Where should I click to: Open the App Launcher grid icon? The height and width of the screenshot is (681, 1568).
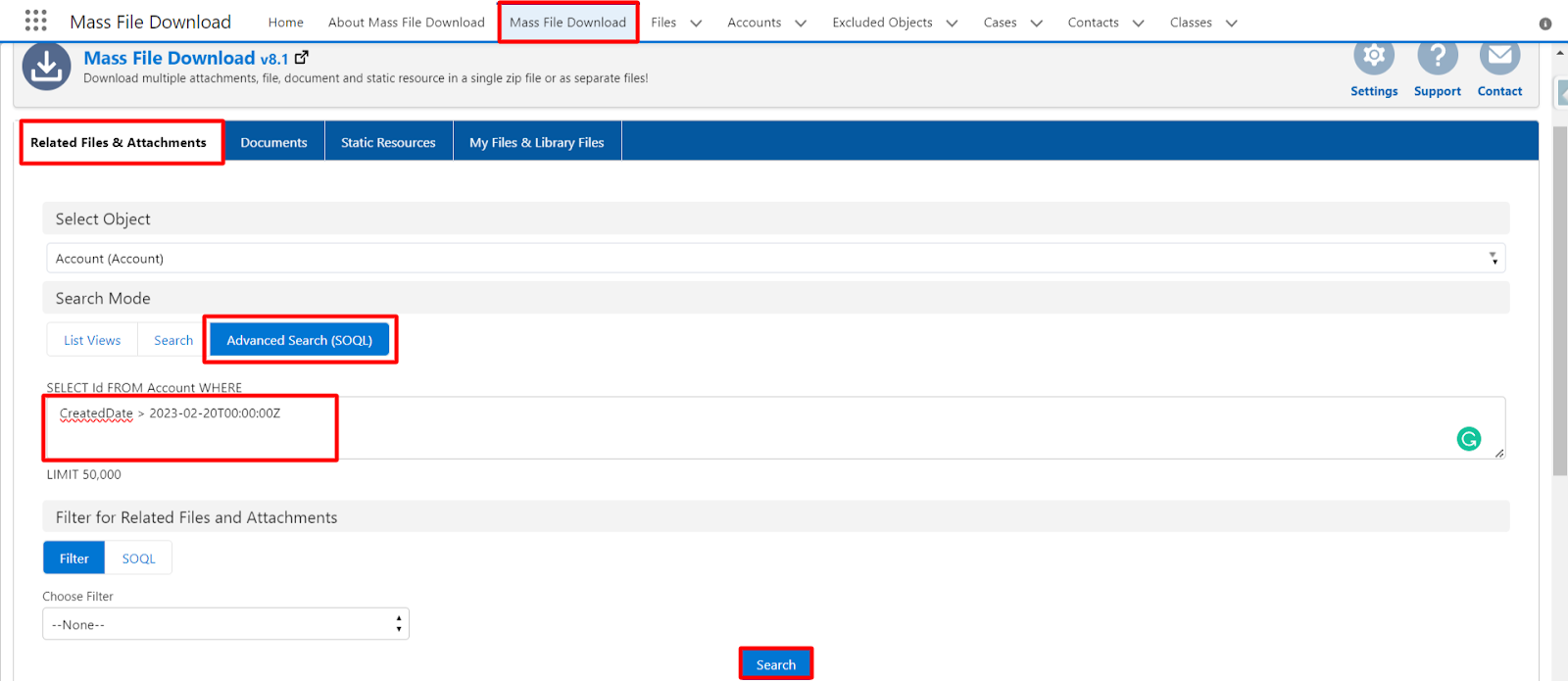(36, 21)
